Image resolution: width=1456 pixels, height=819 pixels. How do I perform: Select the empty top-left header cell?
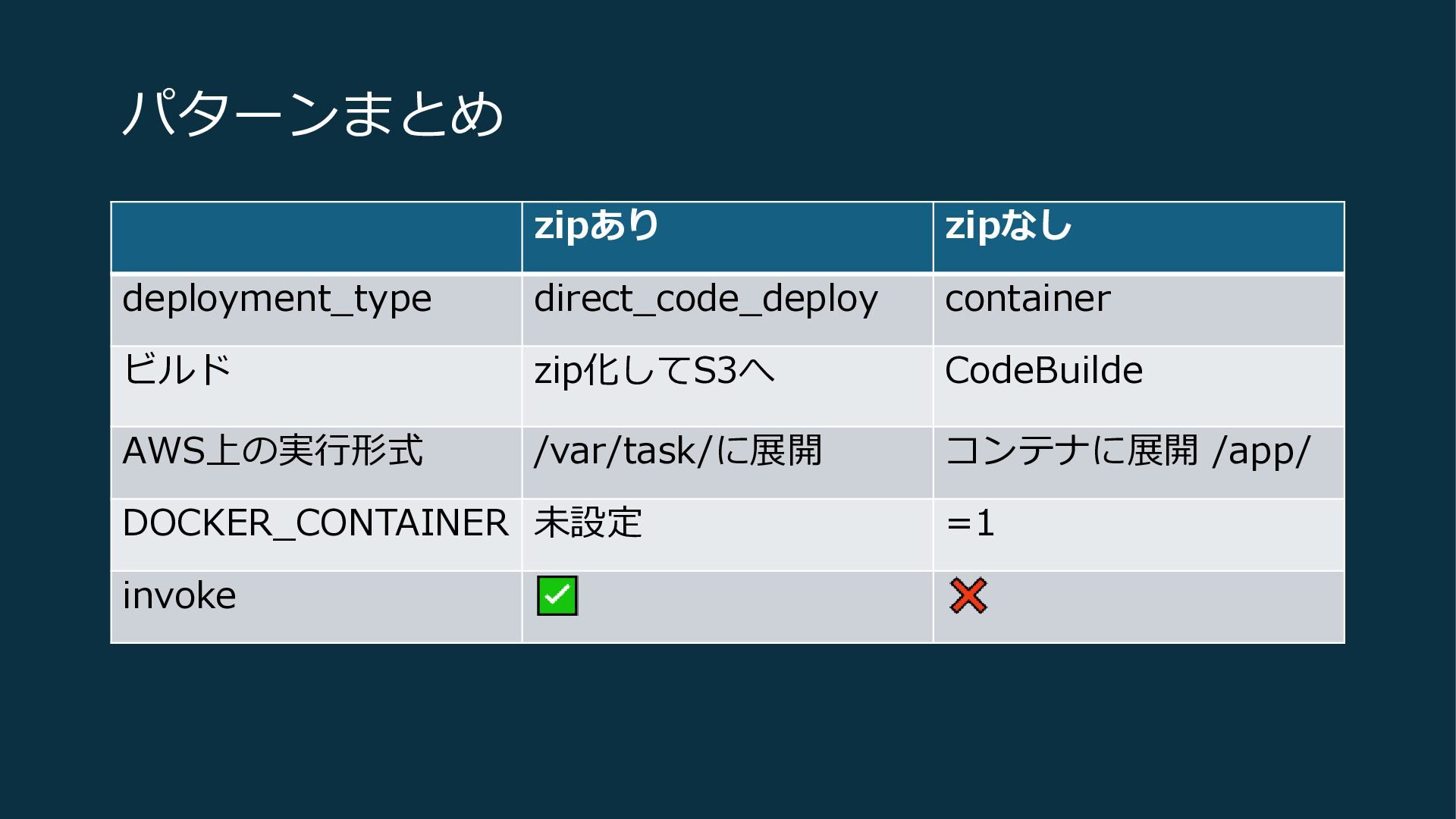316,237
